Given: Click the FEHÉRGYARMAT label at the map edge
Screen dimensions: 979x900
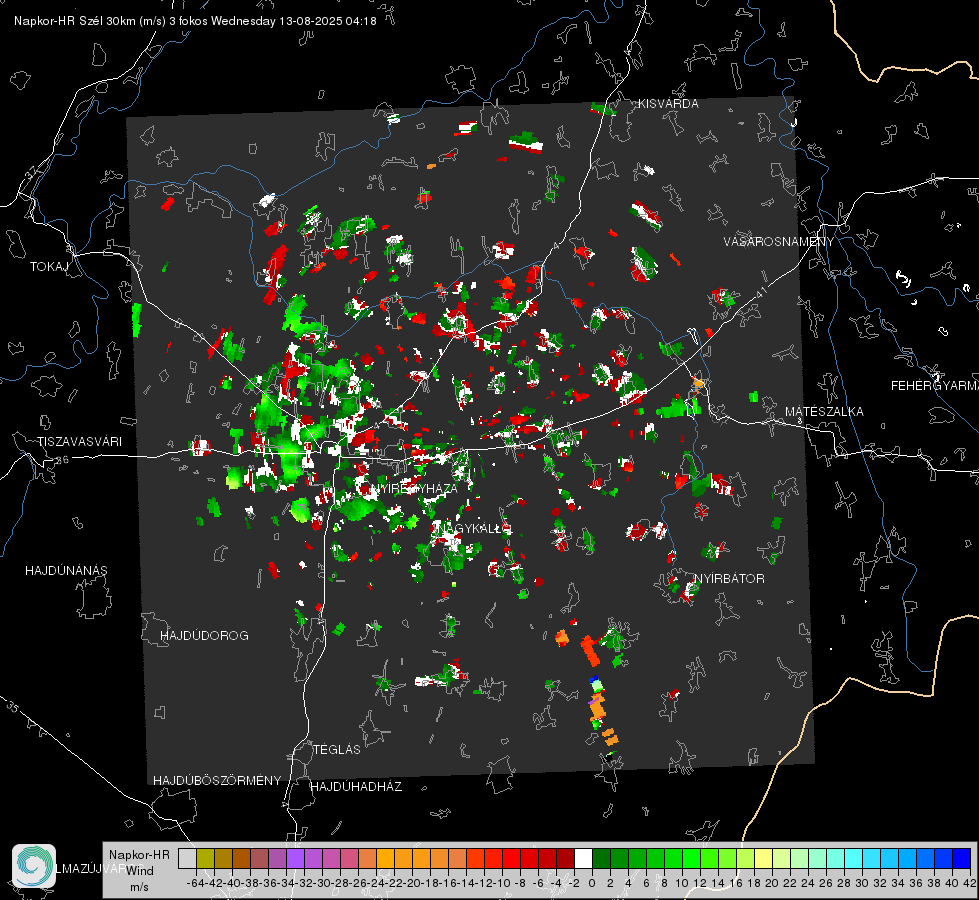Looking at the screenshot, I should pyautogui.click(x=935, y=386).
